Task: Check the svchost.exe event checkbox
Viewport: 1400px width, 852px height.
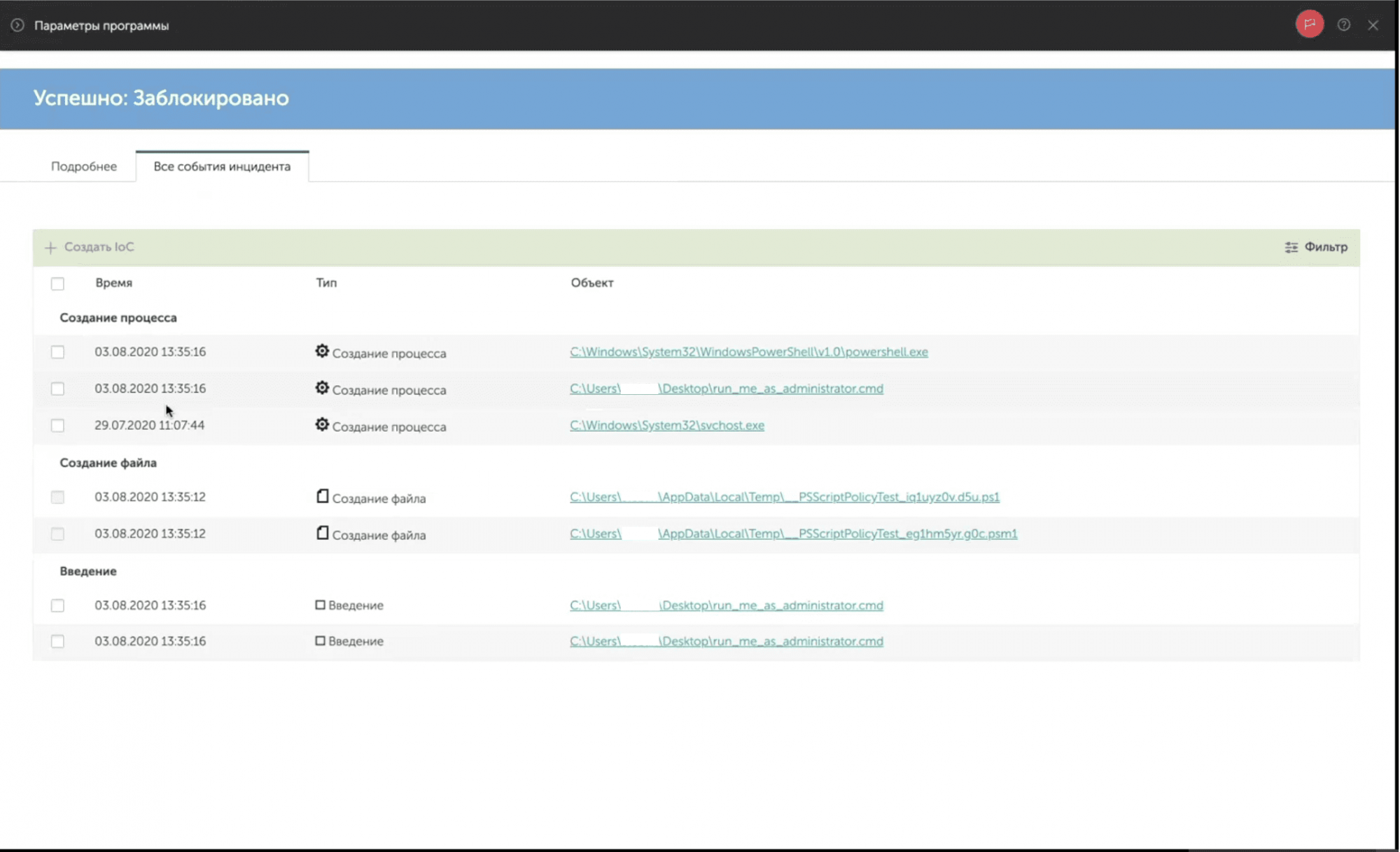Action: [x=57, y=426]
